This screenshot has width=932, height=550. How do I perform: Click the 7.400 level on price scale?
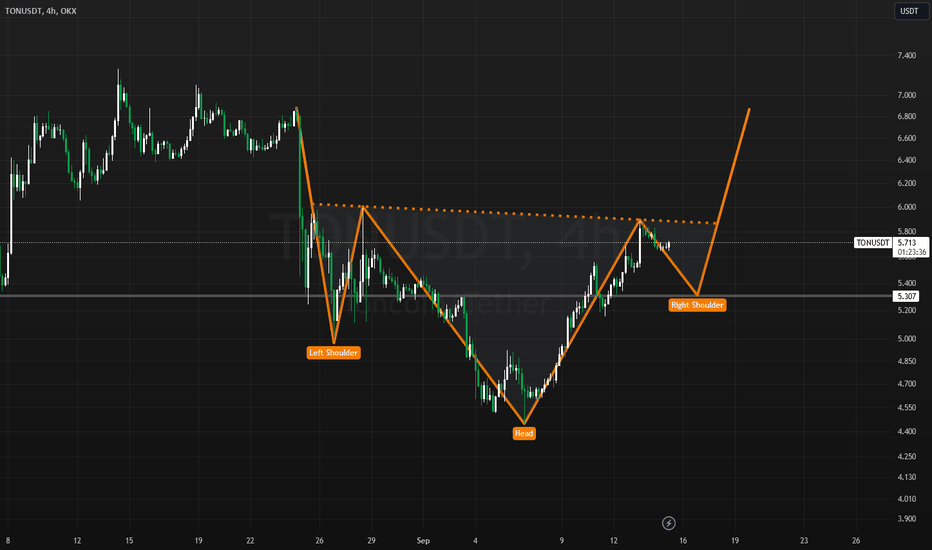906,55
